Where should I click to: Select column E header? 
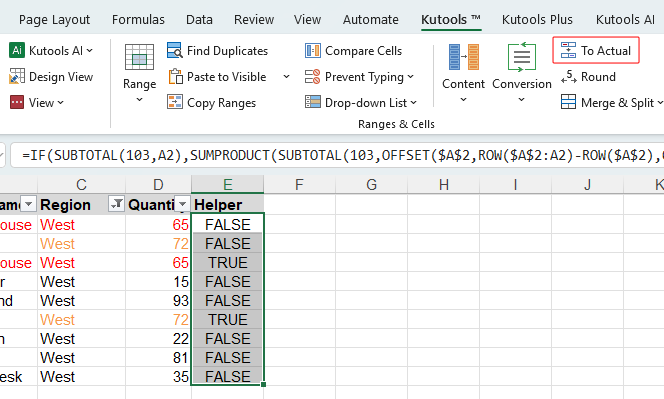tap(227, 185)
